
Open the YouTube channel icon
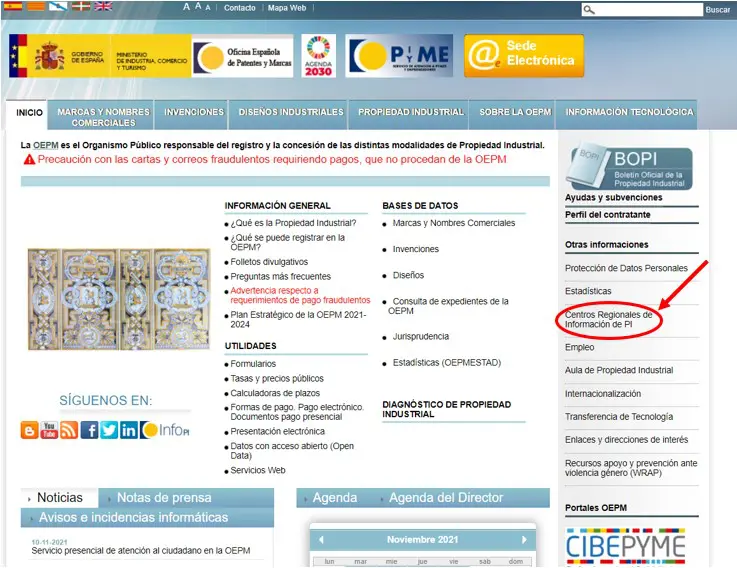pos(49,430)
